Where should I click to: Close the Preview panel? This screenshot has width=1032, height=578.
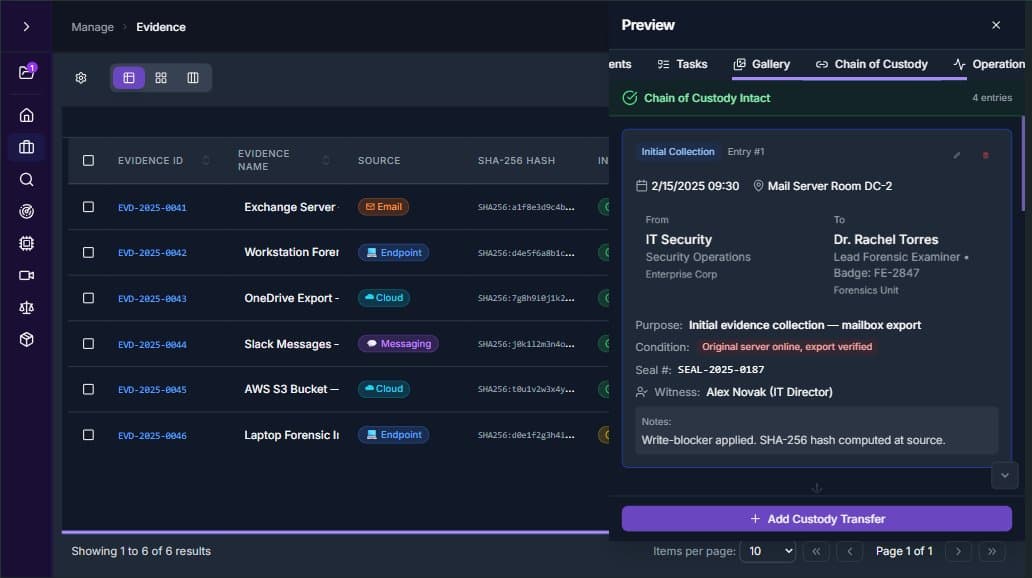pos(996,25)
